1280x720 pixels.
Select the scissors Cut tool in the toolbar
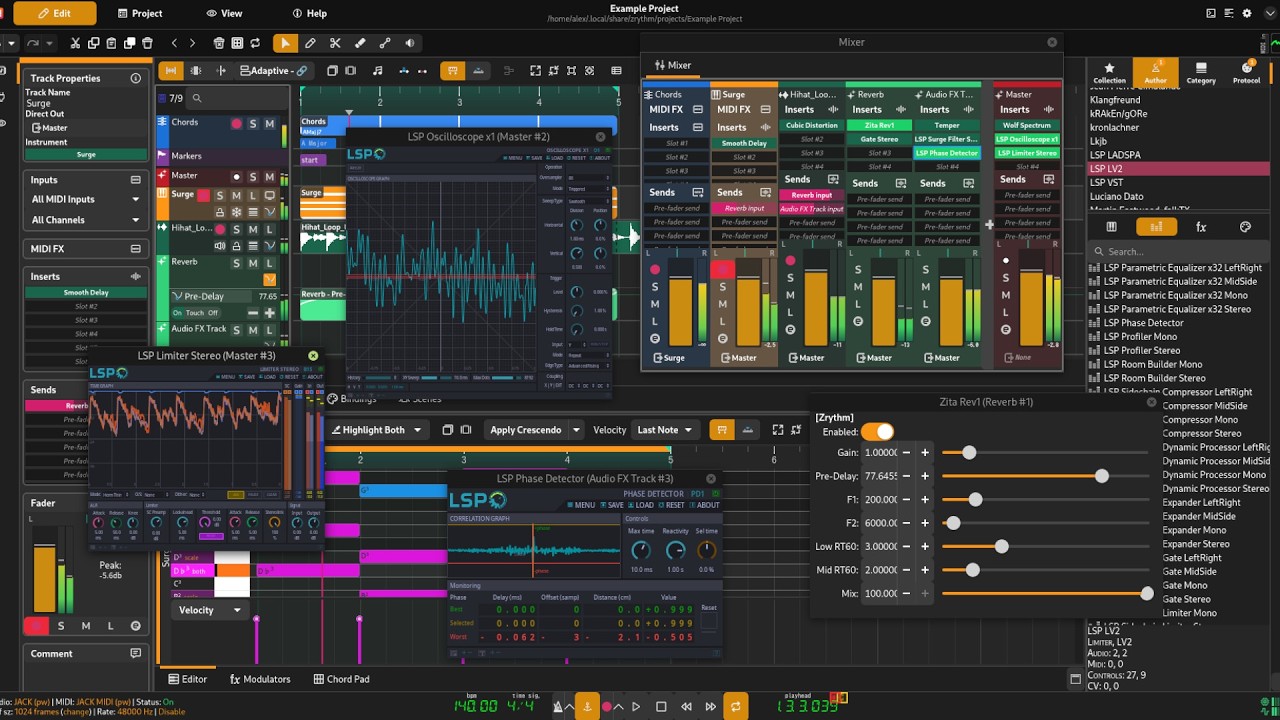click(x=335, y=43)
